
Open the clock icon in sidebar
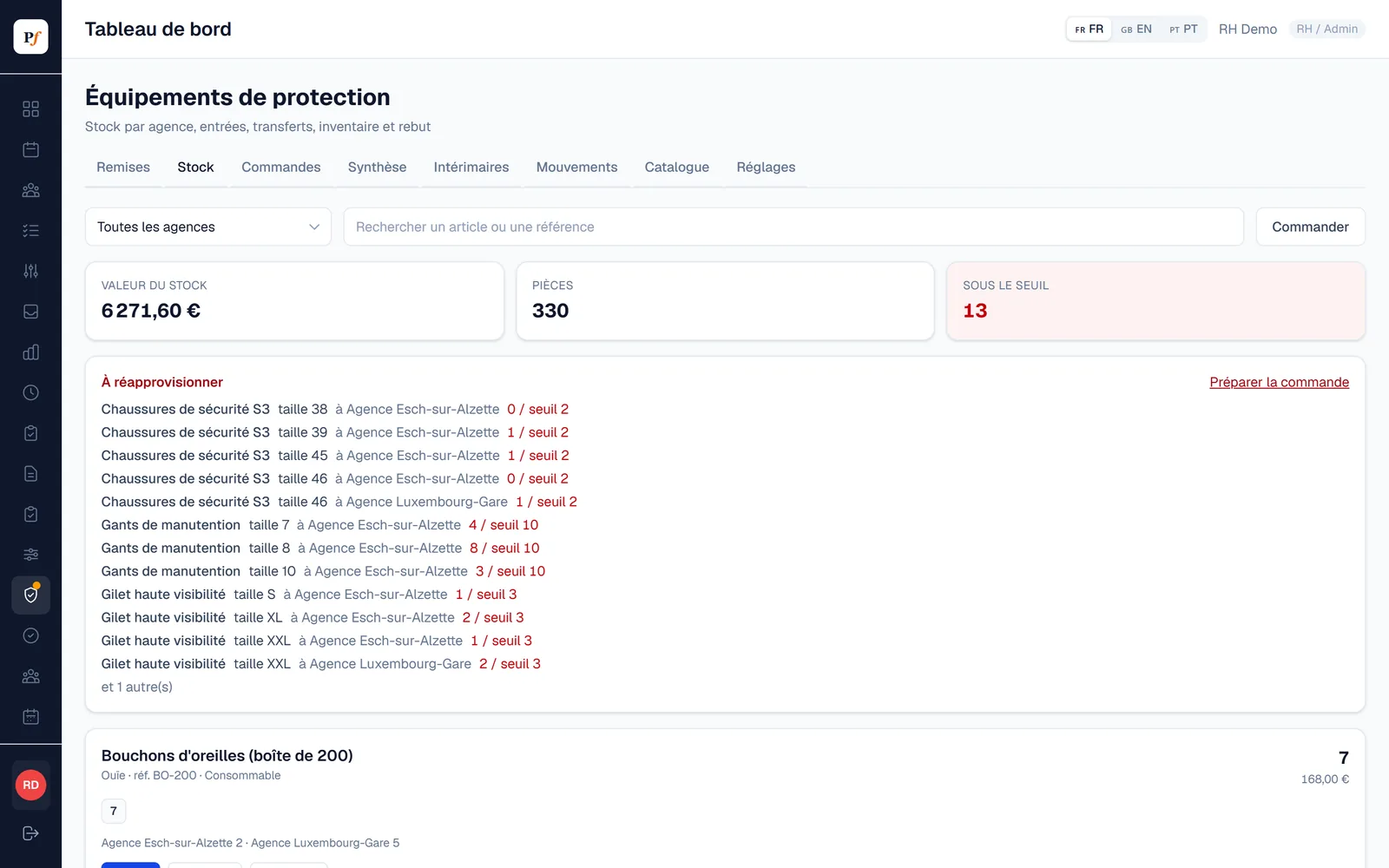(30, 392)
